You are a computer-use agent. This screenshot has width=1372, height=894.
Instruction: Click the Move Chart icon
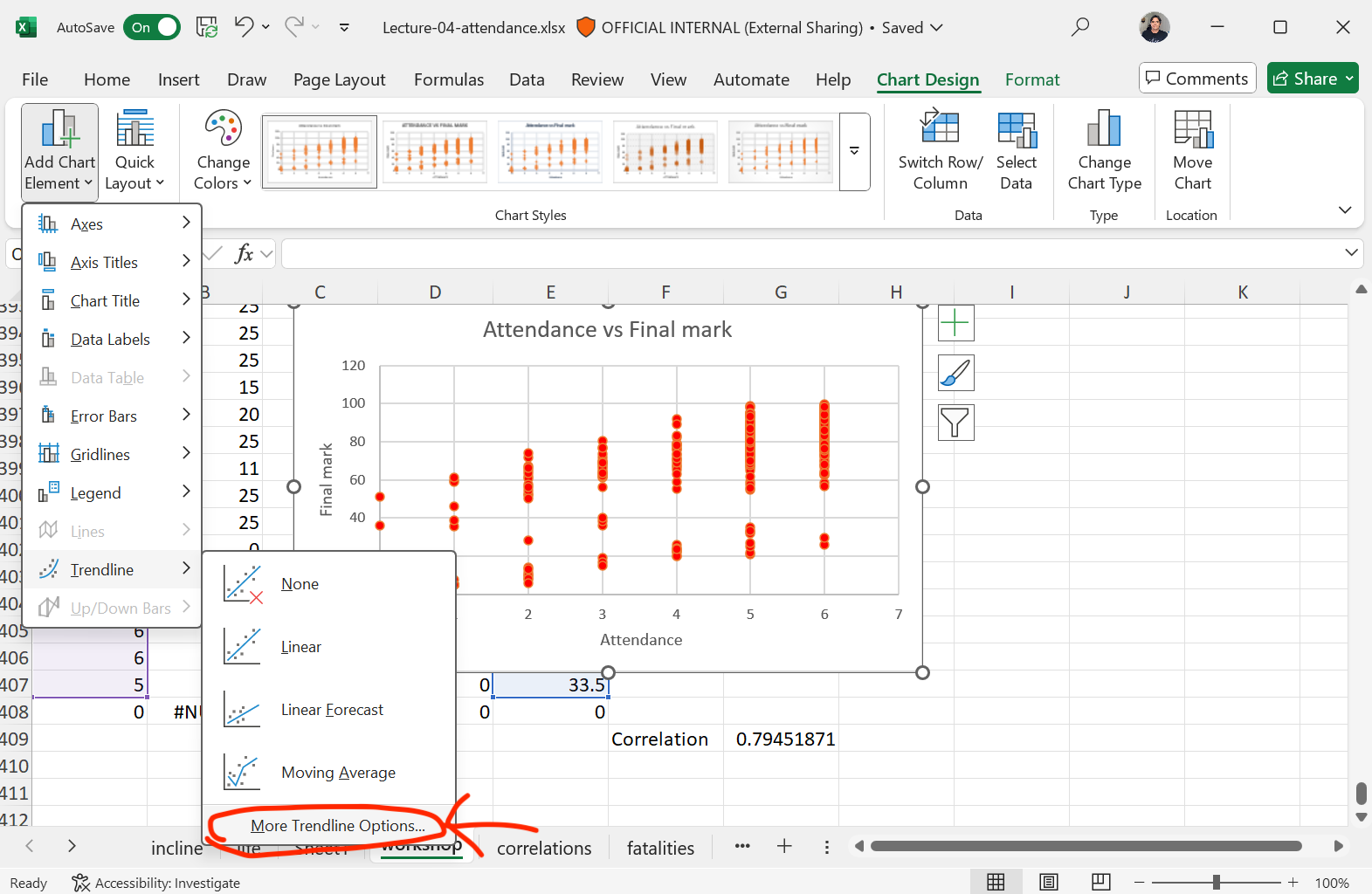click(1192, 129)
